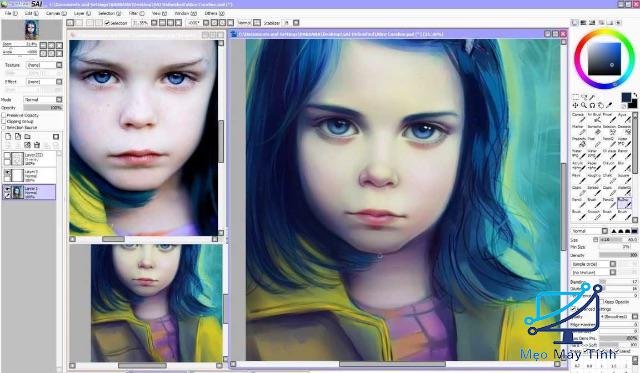Toggle the Selection checkbox in toolbar
Viewport: 640px width, 373px height.
(107, 23)
